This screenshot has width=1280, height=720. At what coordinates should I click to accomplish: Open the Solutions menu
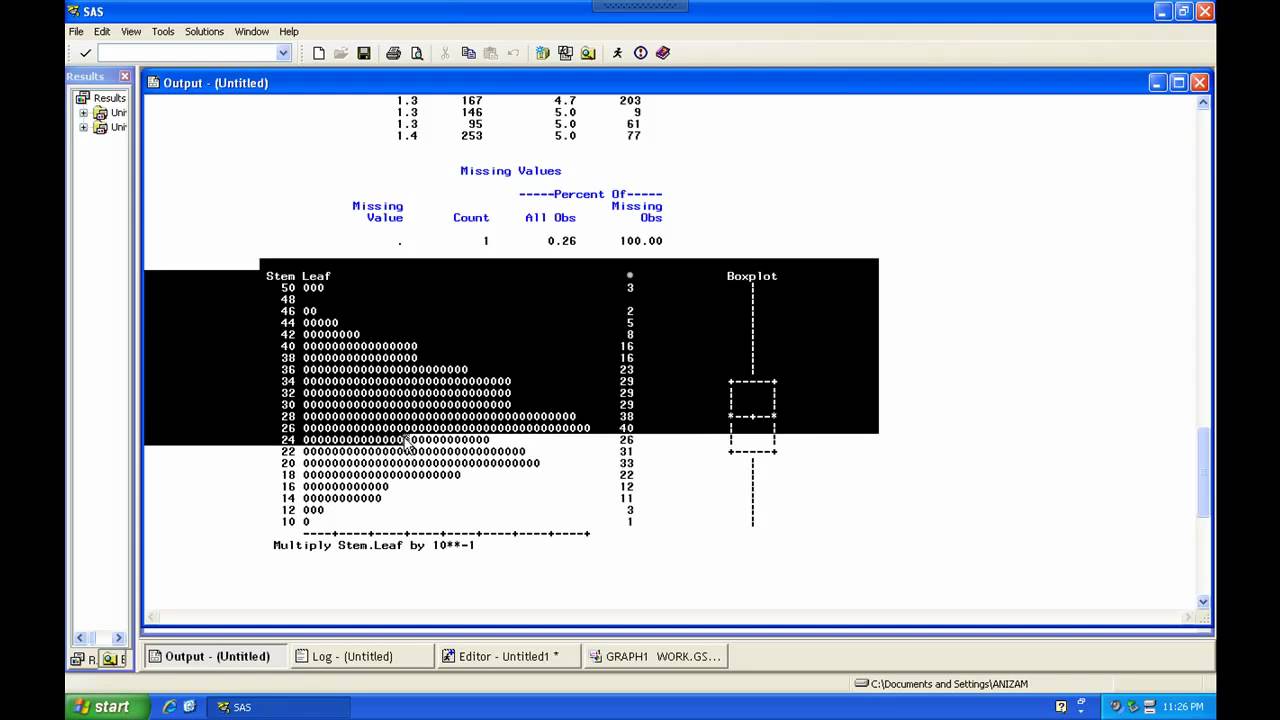coord(204,32)
